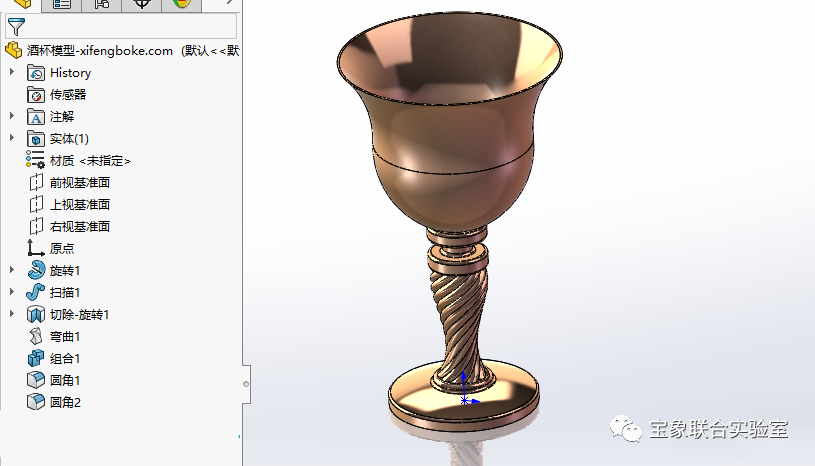Image resolution: width=815 pixels, height=466 pixels.
Task: Click the 圆角1 fillet feature icon
Action: click(35, 380)
